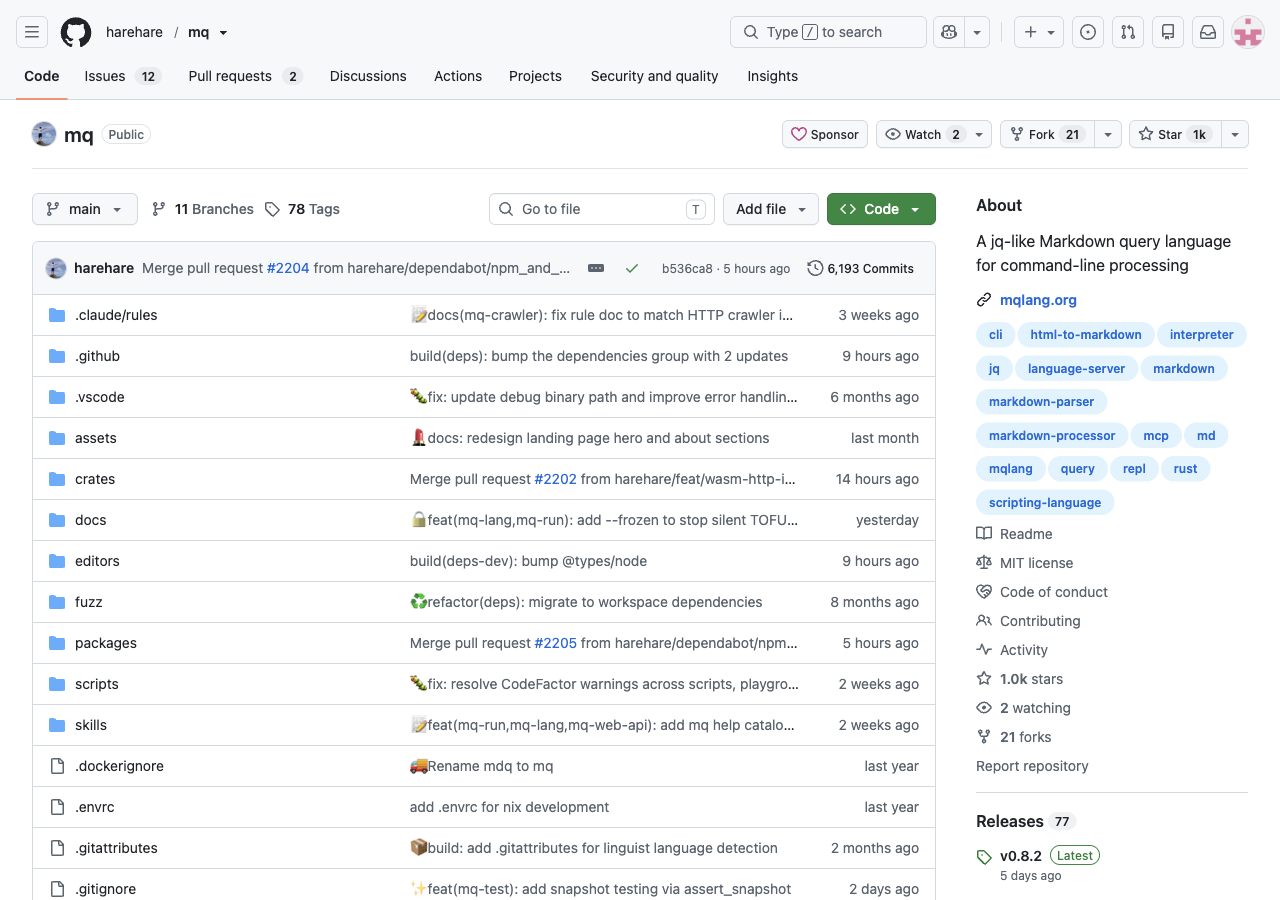
Task: View the green commit status checkmark
Action: [x=632, y=268]
